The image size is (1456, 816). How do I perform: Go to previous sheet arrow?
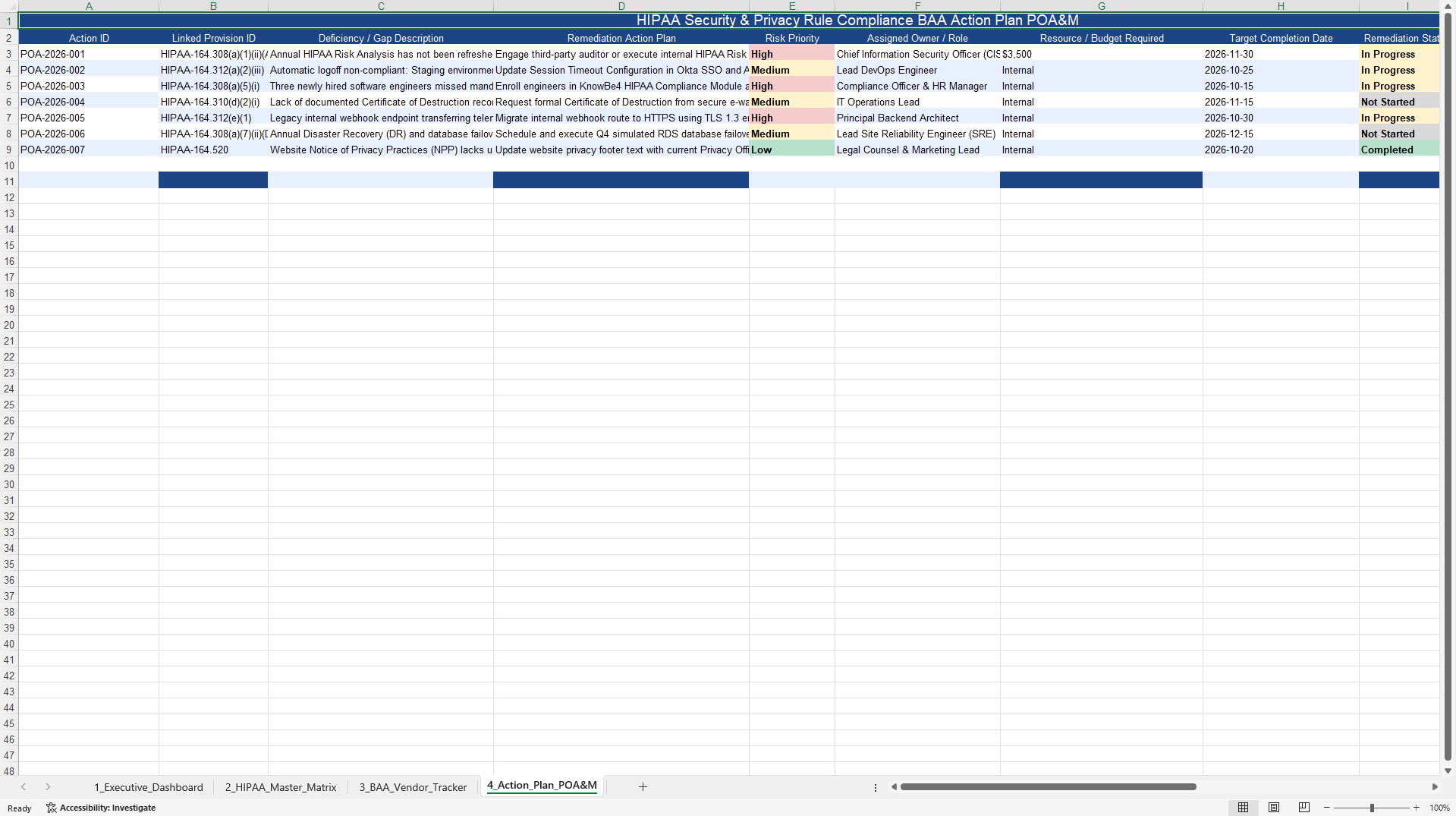pos(24,787)
